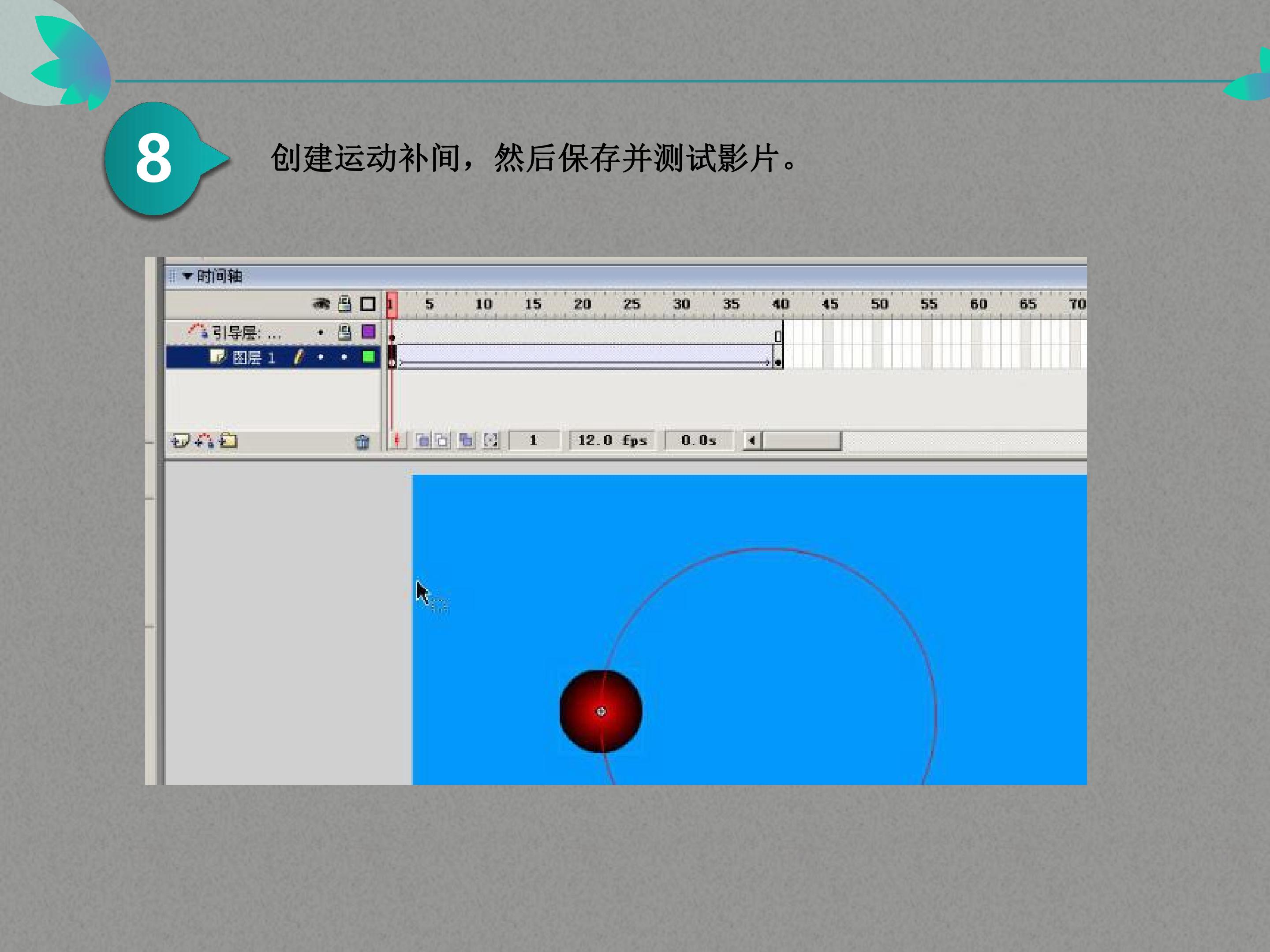1270x952 pixels.
Task: Click the purple outline color swatch of 引导层
Action: pyautogui.click(x=368, y=332)
